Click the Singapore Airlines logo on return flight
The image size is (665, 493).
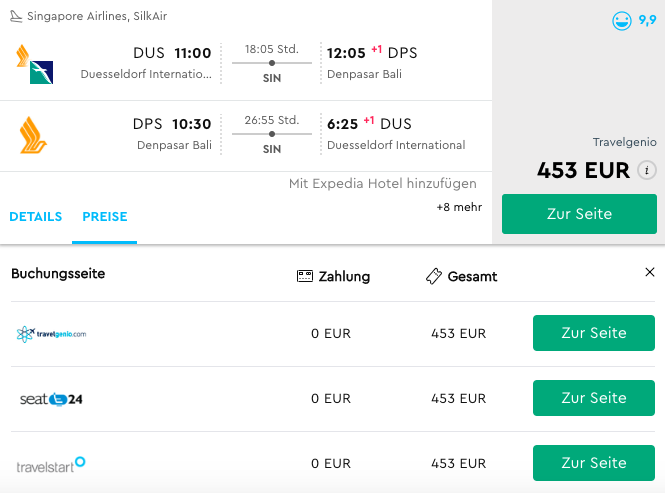click(x=33, y=135)
